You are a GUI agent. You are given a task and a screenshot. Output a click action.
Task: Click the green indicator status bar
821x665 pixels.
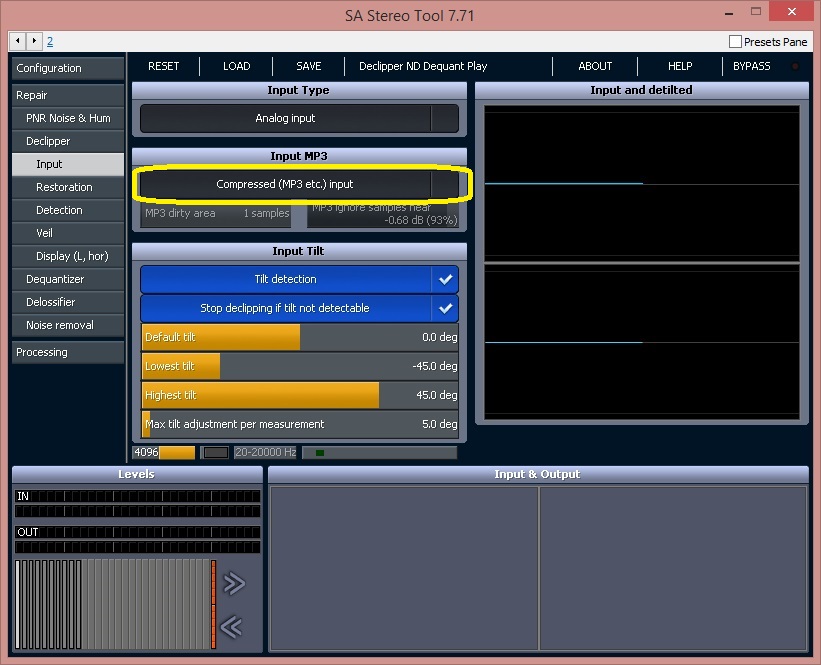(379, 452)
